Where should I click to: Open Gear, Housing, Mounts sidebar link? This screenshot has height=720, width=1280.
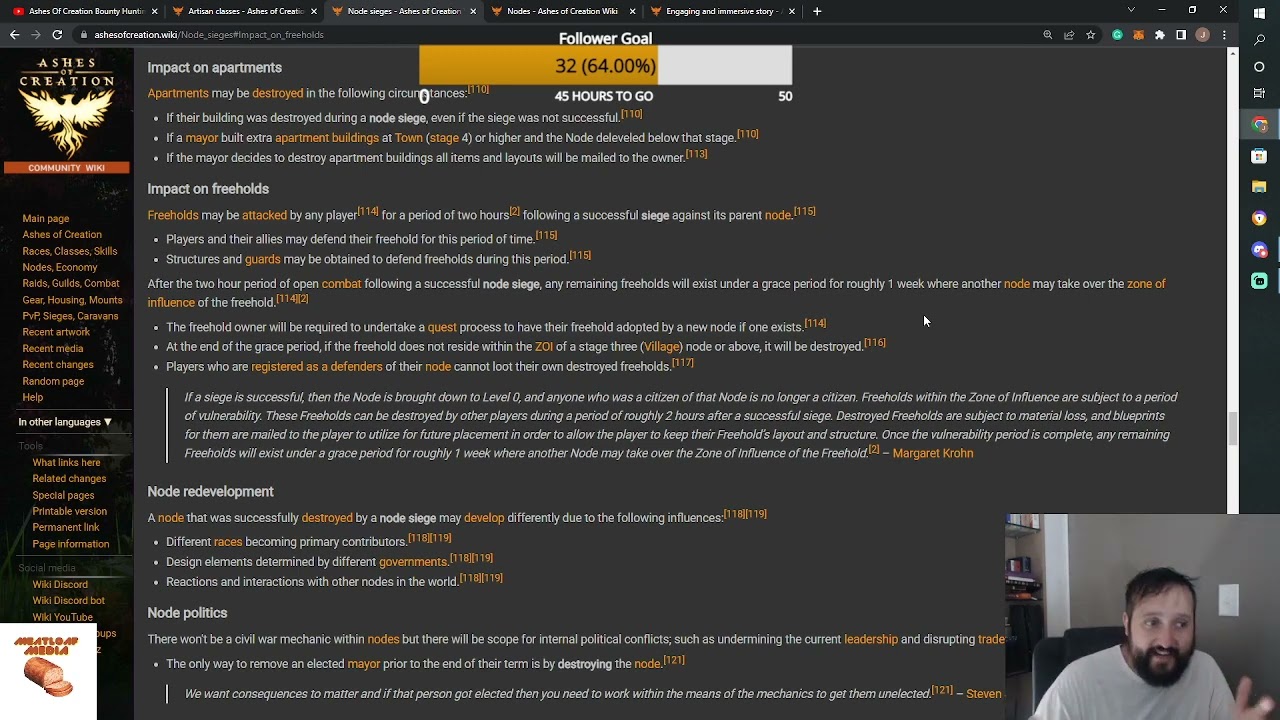[72, 300]
